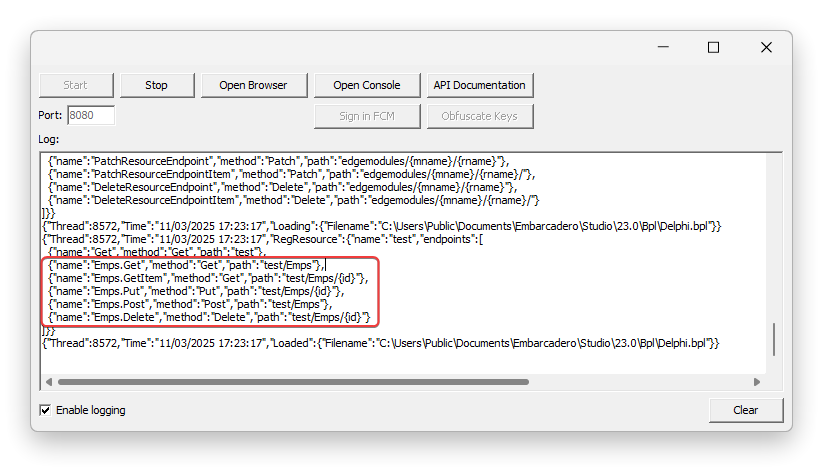Click the log's vertical scrollbar thumb
The image size is (823, 472).
[774, 340]
